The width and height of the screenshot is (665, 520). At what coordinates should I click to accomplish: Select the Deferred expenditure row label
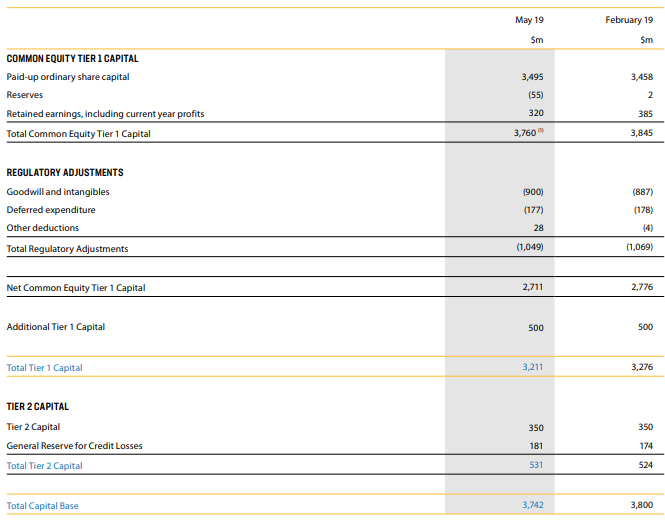51,210
